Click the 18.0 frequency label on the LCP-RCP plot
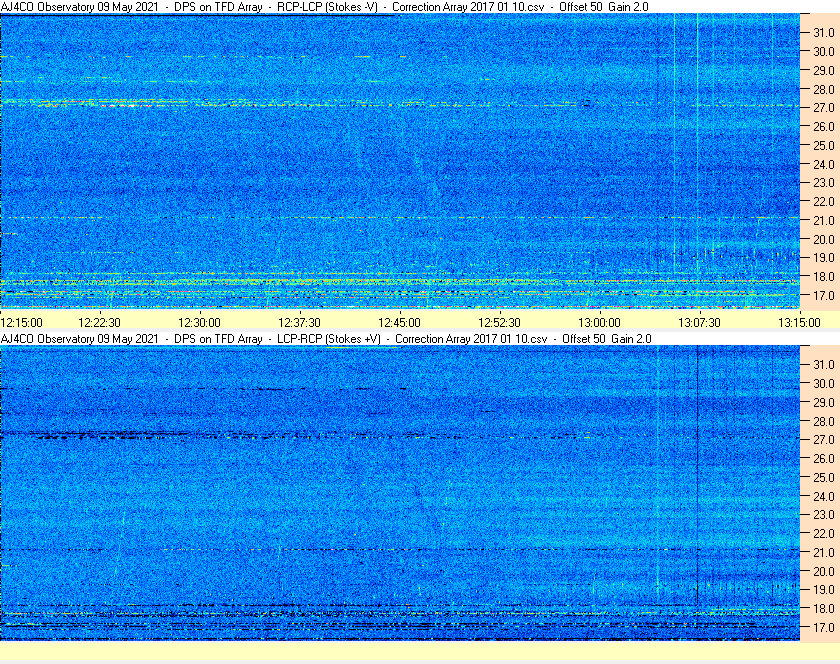The width and height of the screenshot is (840, 664). [x=824, y=608]
